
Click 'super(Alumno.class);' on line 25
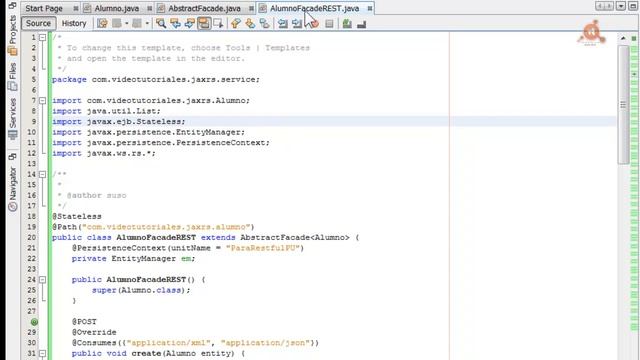click(x=141, y=290)
